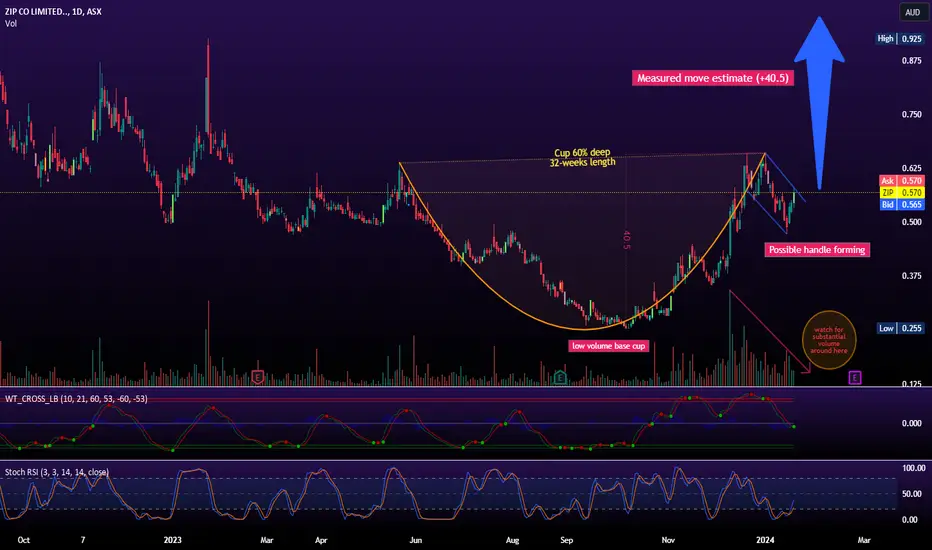Click the 0.375 price axis value
932x550 pixels.
(911, 275)
